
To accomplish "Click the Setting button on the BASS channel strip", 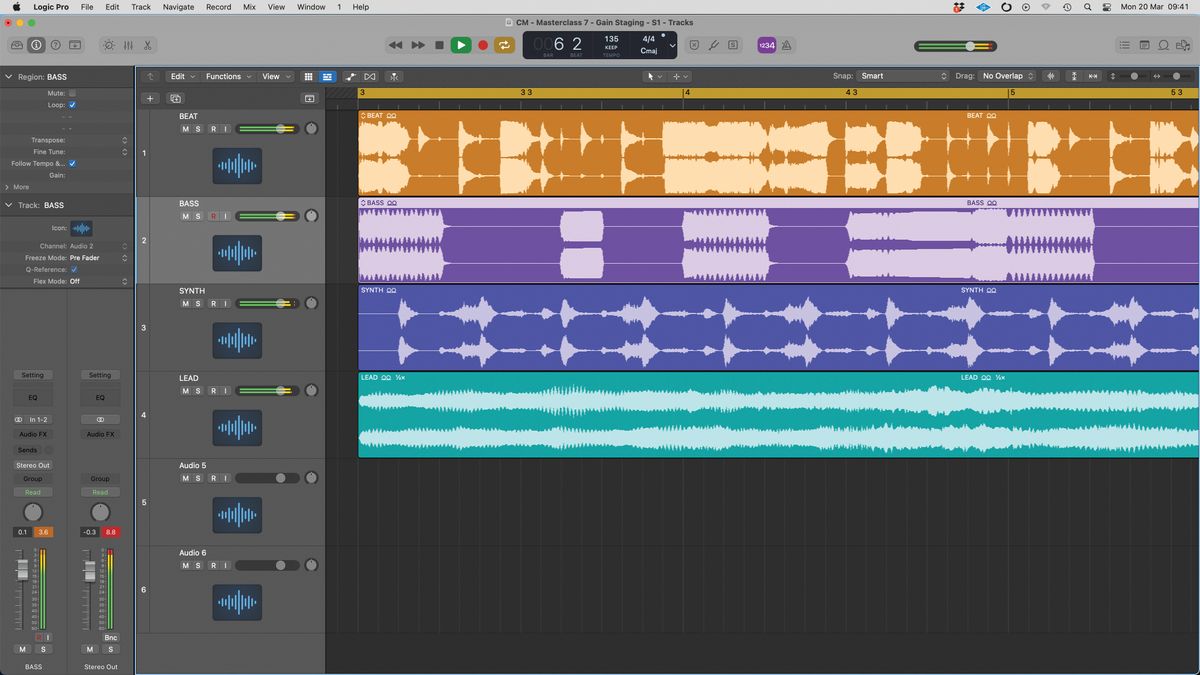I will pos(33,374).
